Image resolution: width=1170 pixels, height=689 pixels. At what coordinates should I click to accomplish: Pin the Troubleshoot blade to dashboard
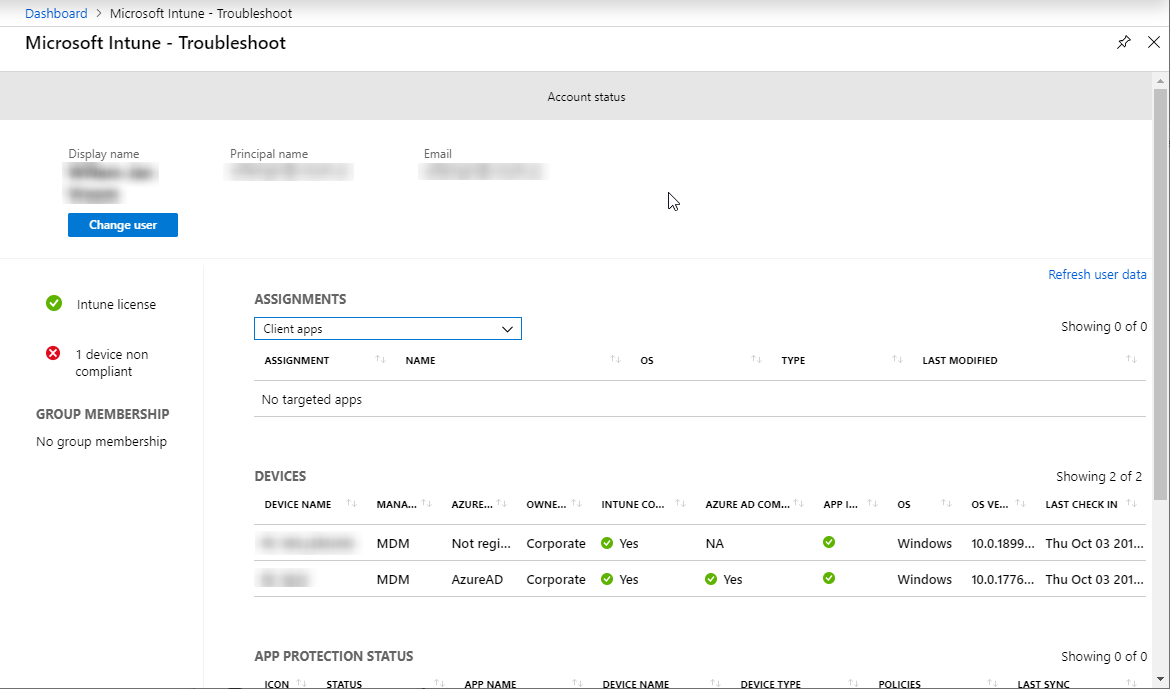pos(1124,42)
